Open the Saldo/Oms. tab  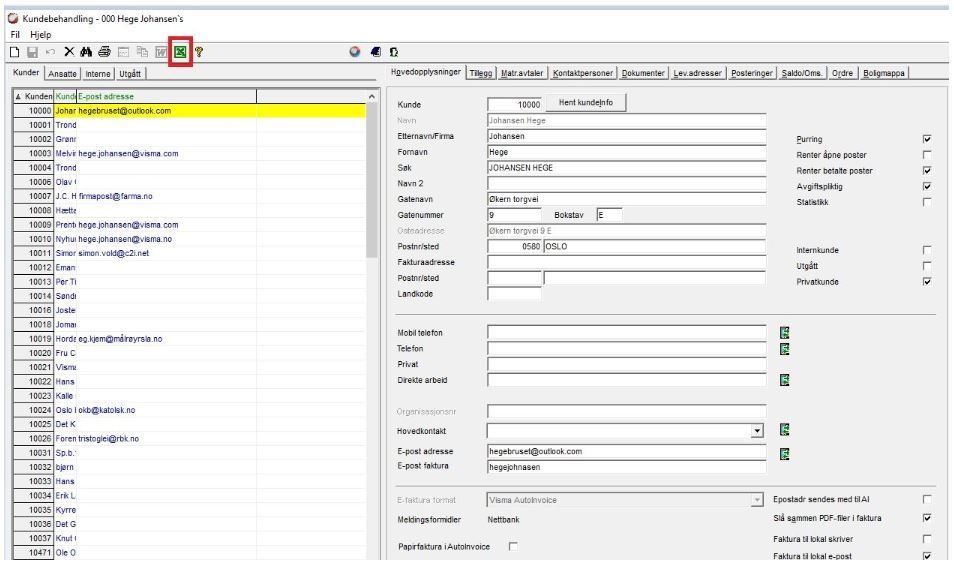(802, 73)
